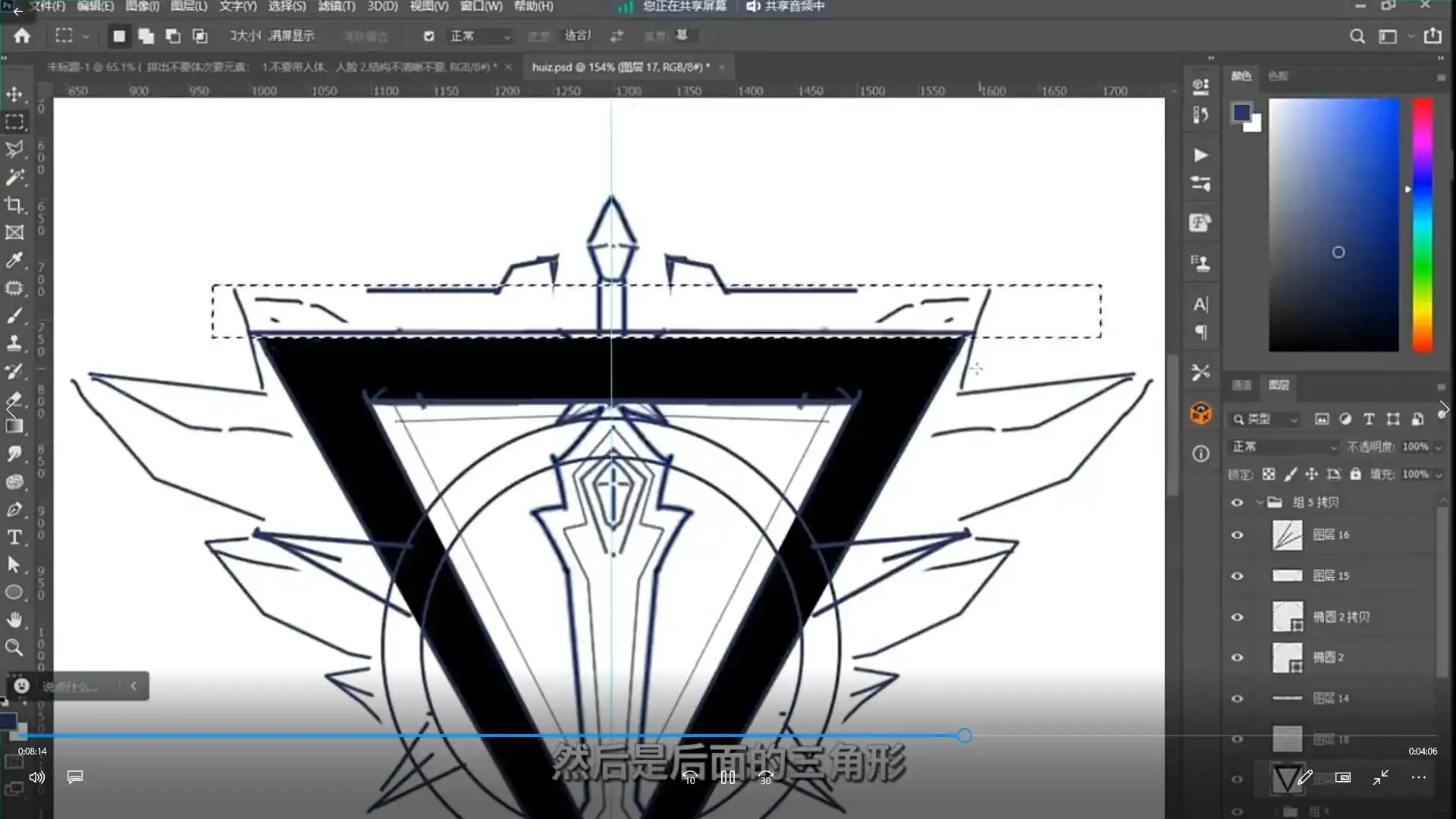This screenshot has width=1456, height=819.
Task: Select the Magic Wand tool
Action: (14, 177)
